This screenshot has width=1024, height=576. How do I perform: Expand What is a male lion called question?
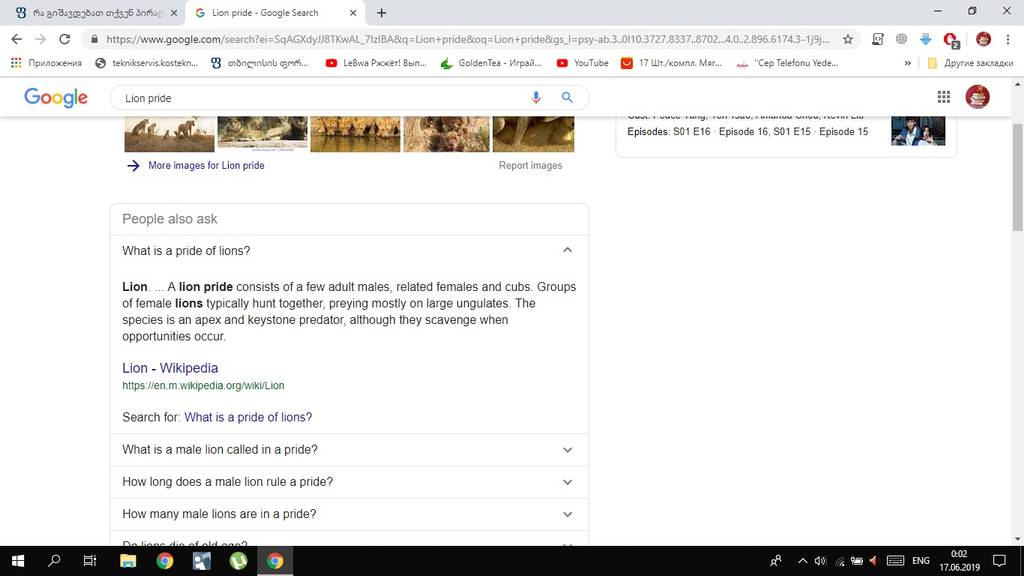(x=349, y=449)
